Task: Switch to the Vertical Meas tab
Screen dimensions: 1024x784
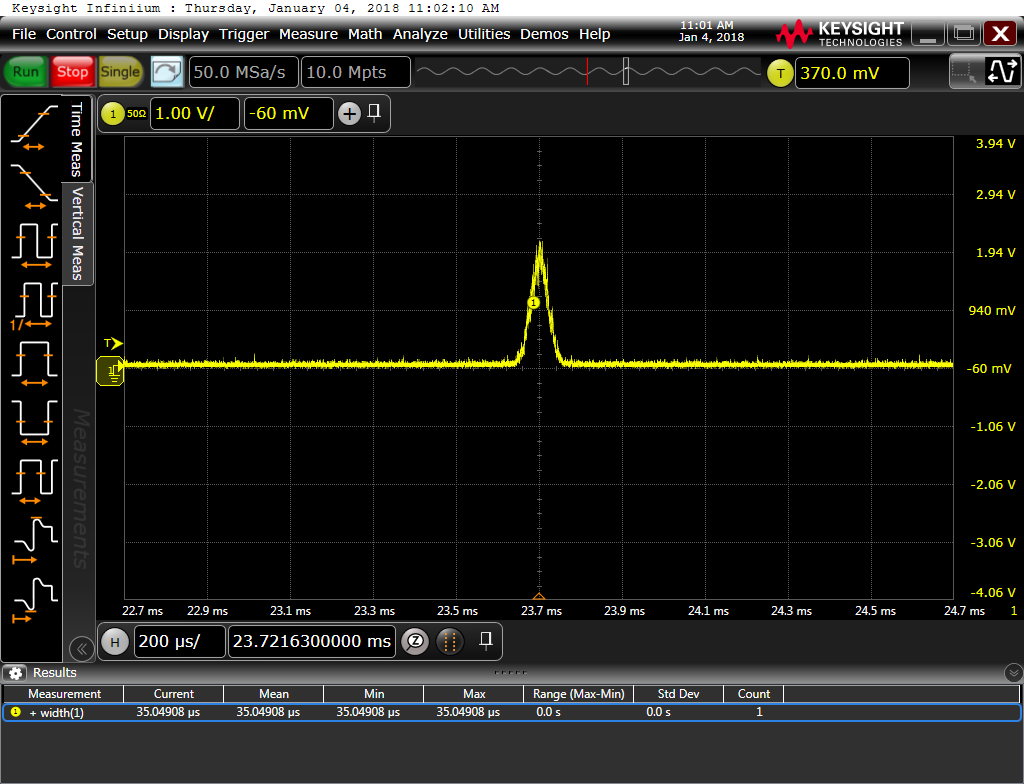Action: click(x=78, y=234)
